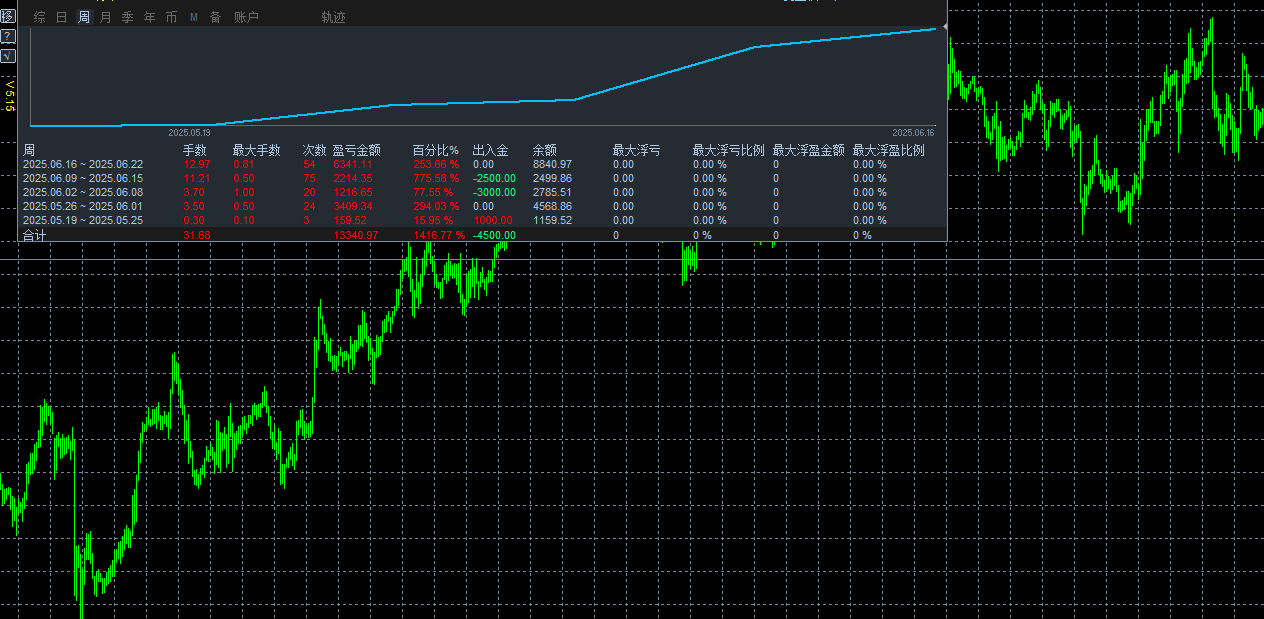Click the 周 column header
Viewport: 1264px width, 619px height.
point(29,150)
